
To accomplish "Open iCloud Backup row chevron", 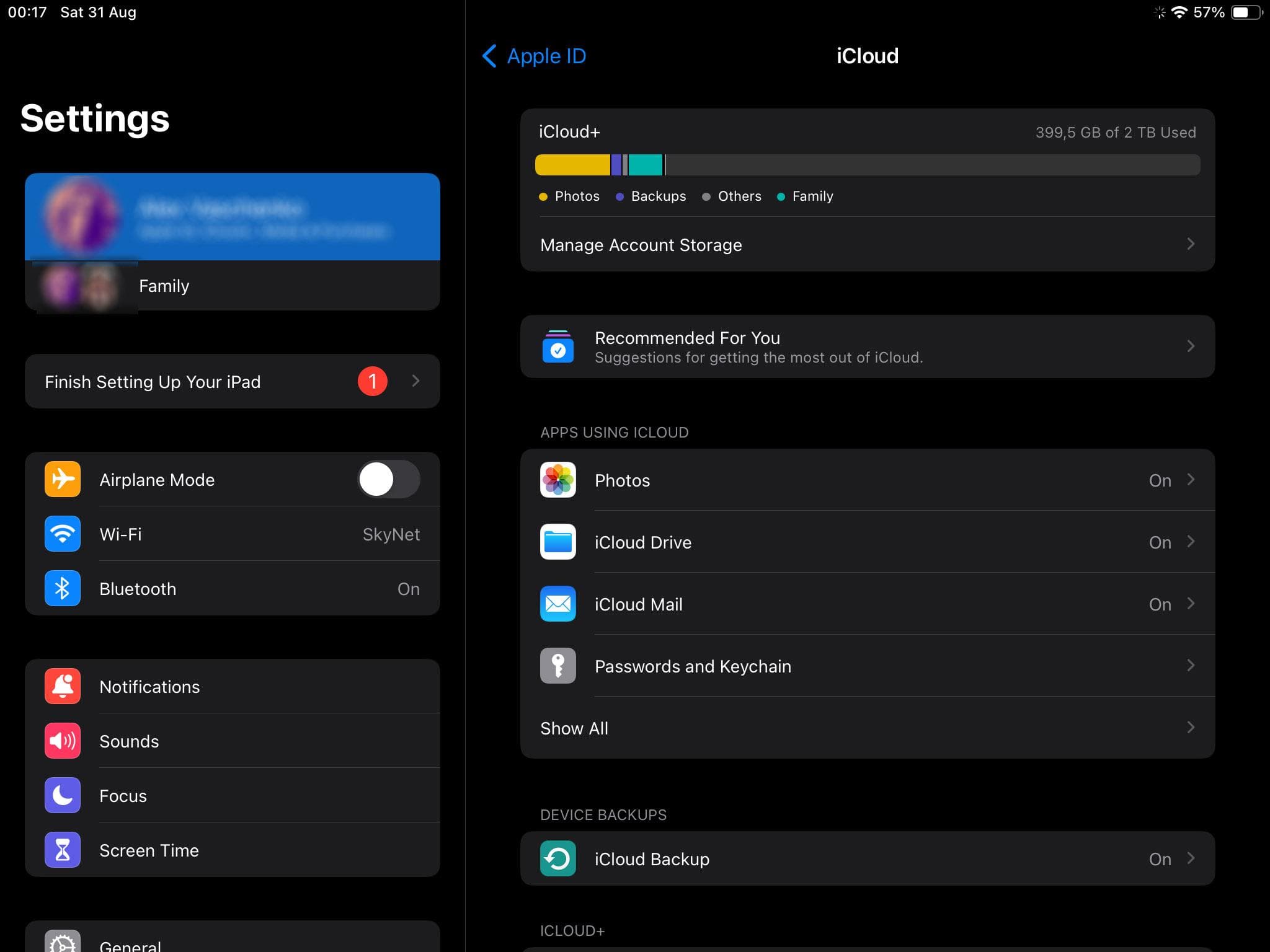I will (1191, 858).
